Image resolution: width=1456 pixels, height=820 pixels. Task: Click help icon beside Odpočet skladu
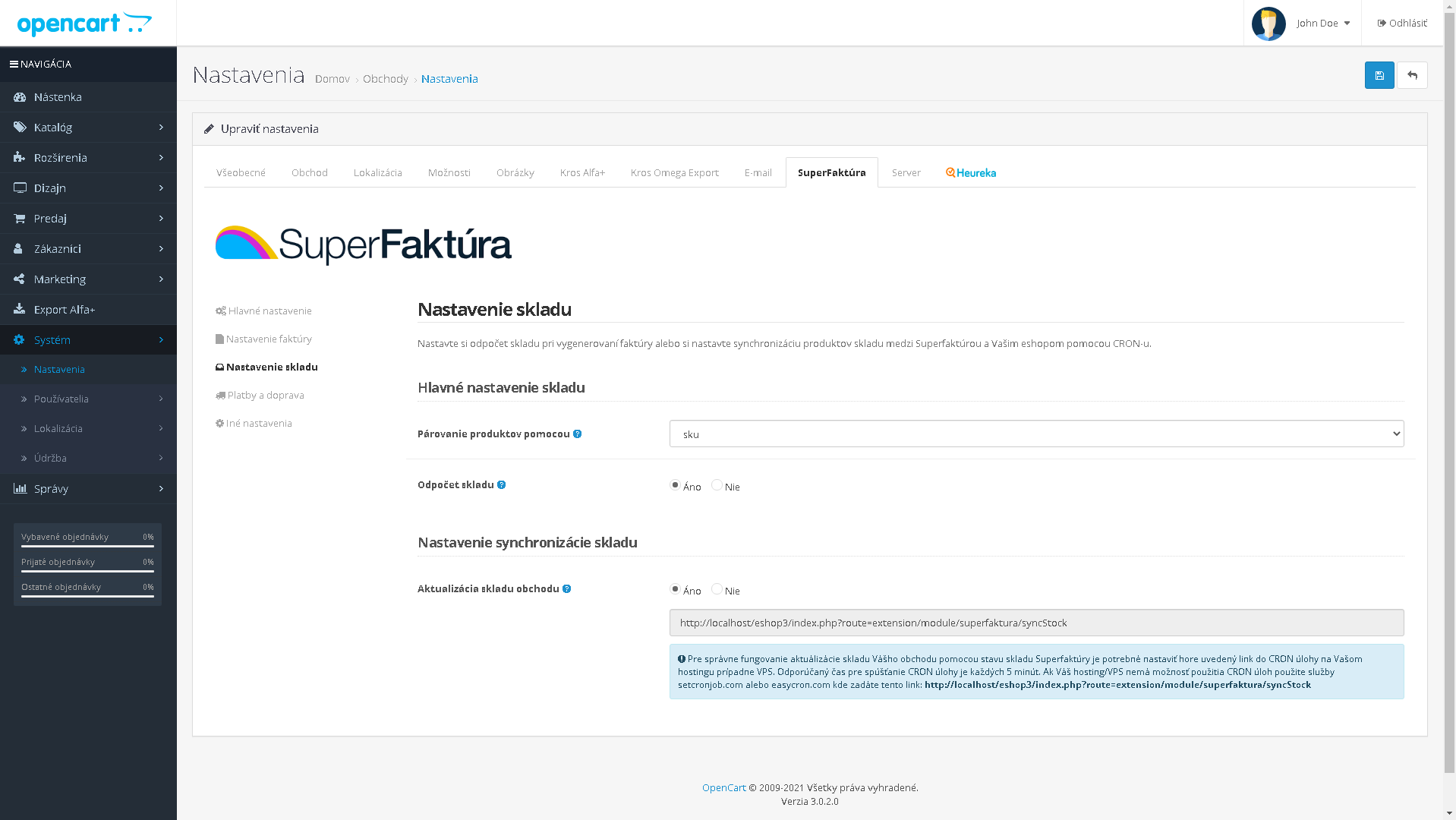501,485
